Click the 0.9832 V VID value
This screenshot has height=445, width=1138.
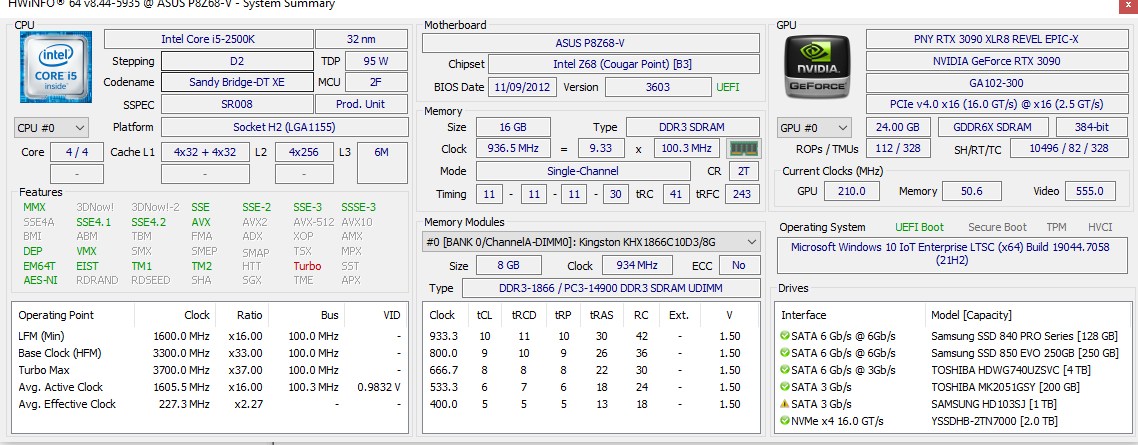pos(379,387)
